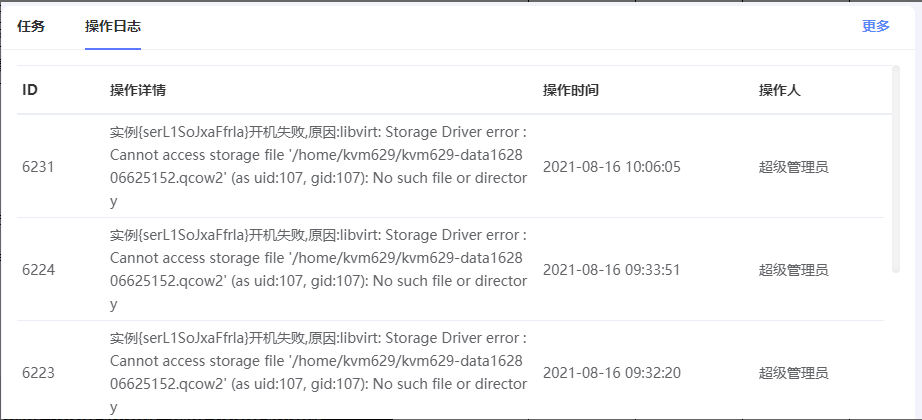Select log entry ID 6231
The image size is (922, 420).
38,167
